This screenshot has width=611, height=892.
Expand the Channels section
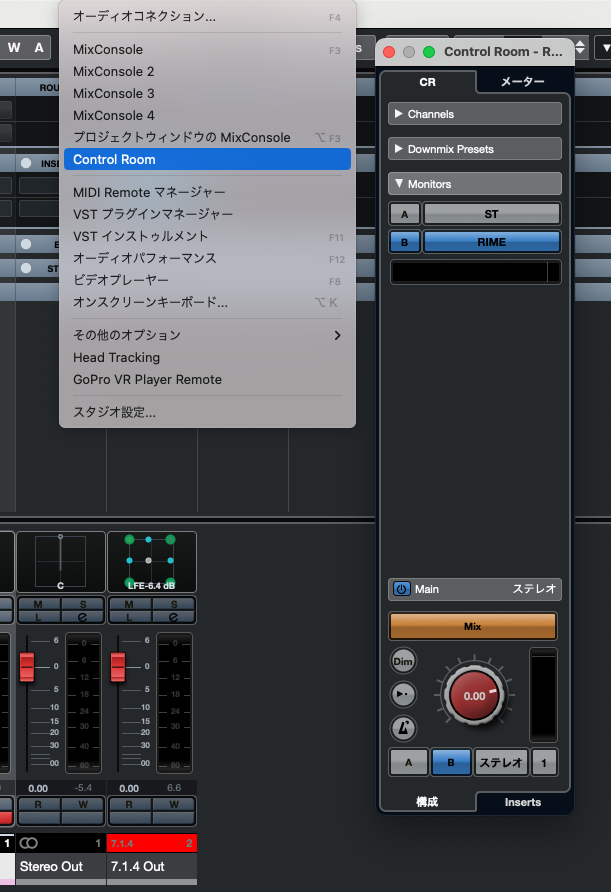point(474,114)
